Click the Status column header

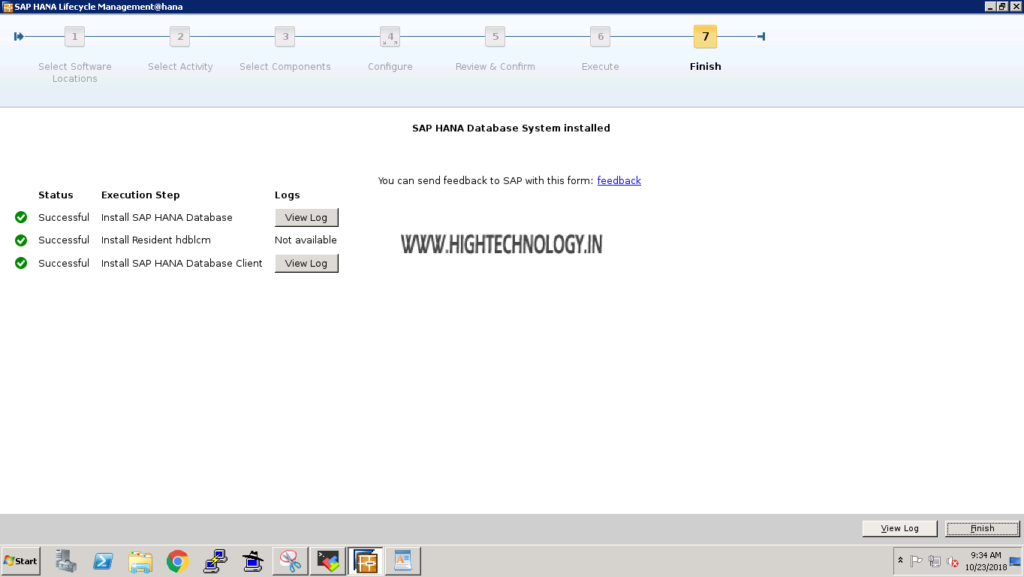tap(56, 195)
